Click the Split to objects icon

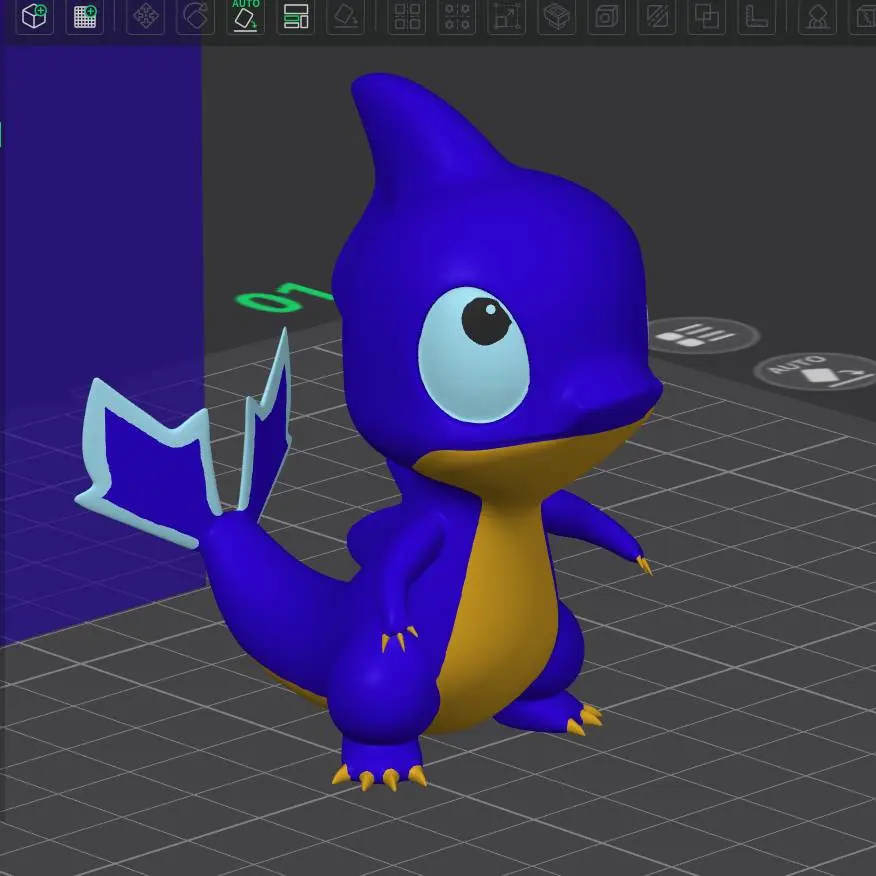tap(407, 16)
